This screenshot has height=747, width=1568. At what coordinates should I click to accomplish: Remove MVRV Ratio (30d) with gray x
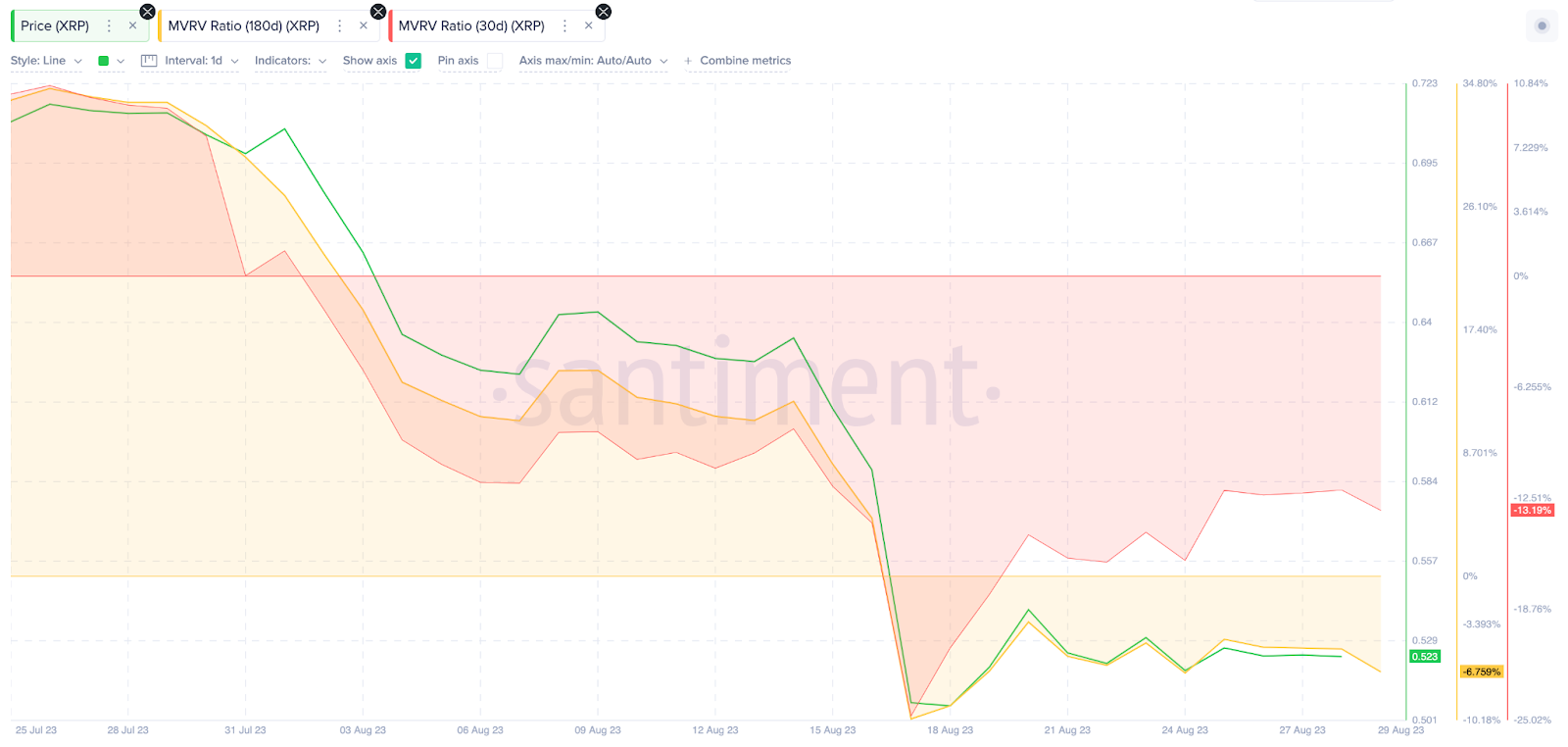[588, 26]
